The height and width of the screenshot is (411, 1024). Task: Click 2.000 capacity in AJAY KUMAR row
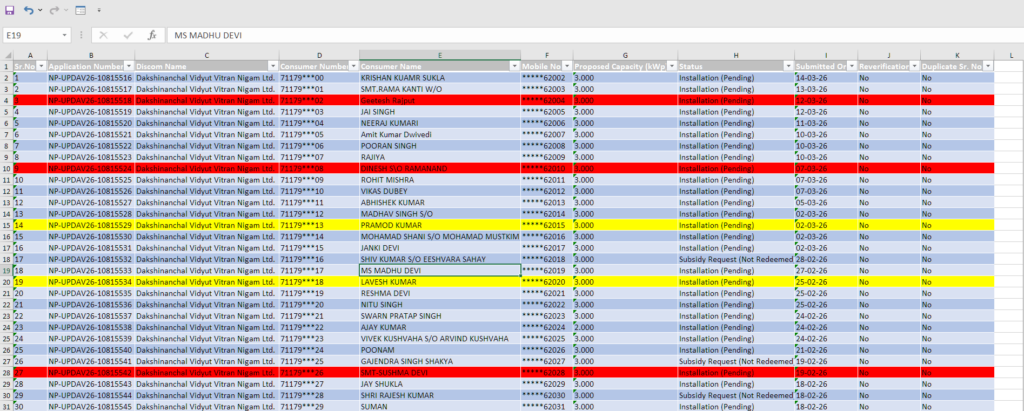click(626, 327)
